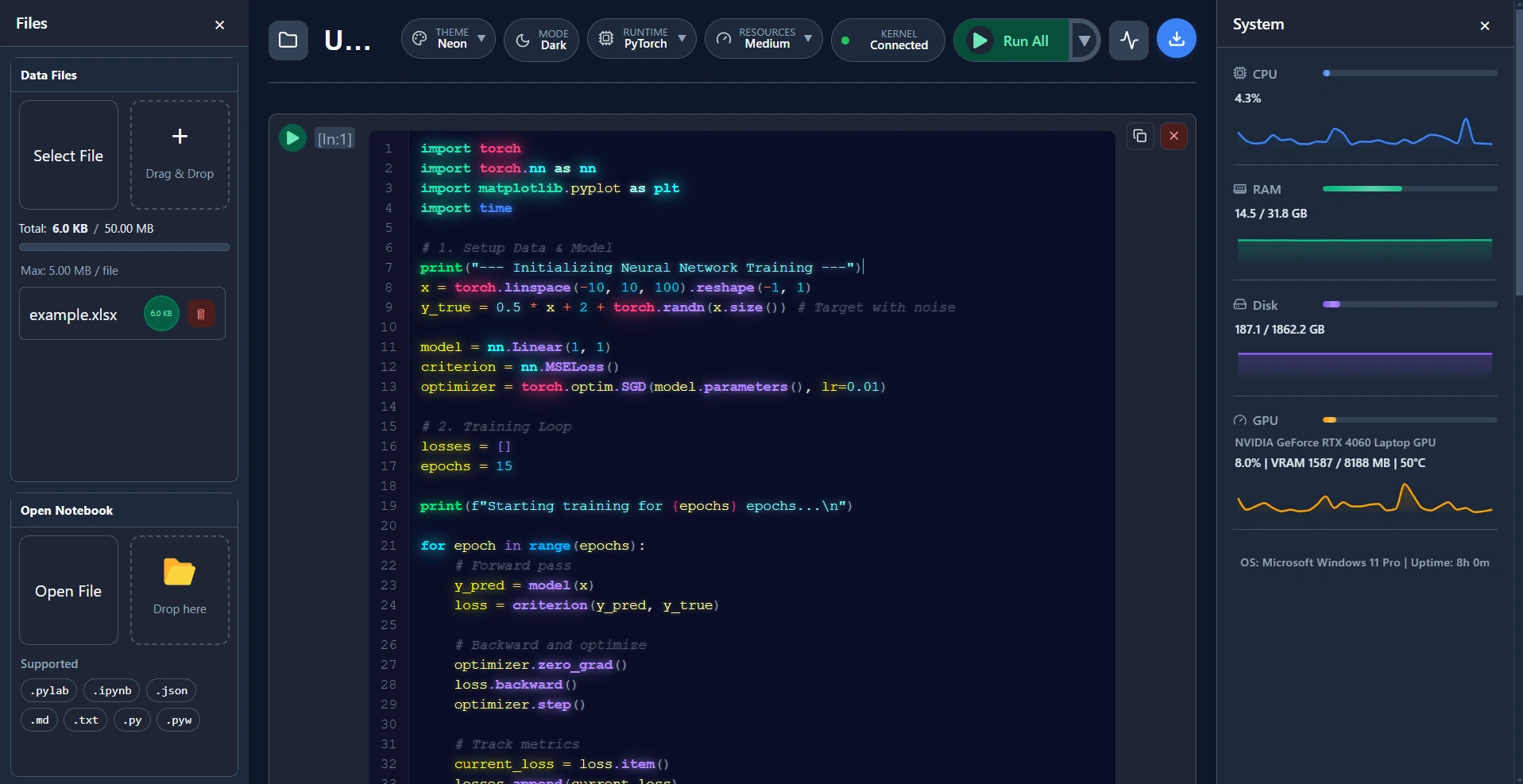Toggle the Dark mode button
1523x784 pixels.
point(541,40)
